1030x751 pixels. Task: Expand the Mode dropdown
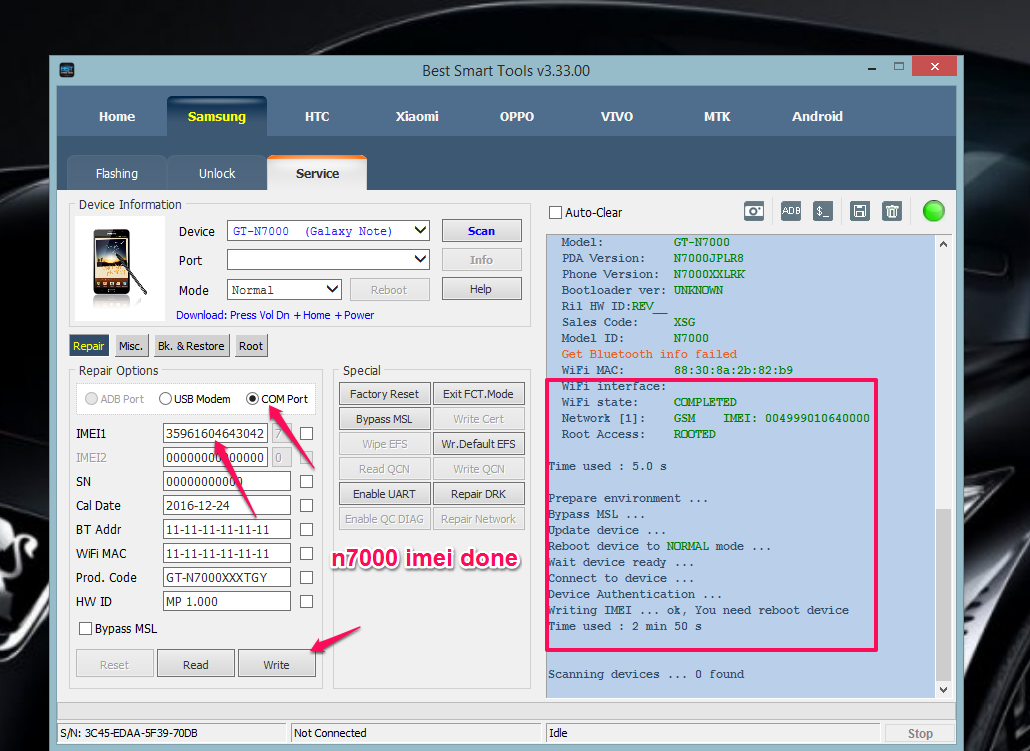(x=332, y=289)
